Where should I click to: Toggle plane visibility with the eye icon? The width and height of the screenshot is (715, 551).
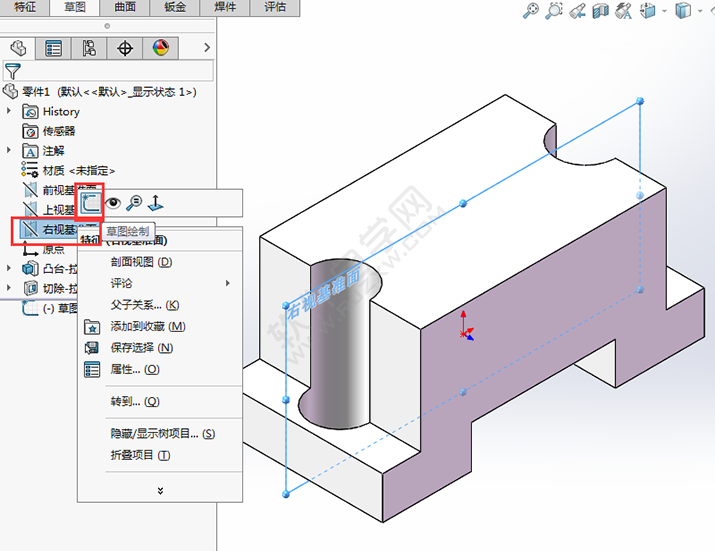point(113,203)
